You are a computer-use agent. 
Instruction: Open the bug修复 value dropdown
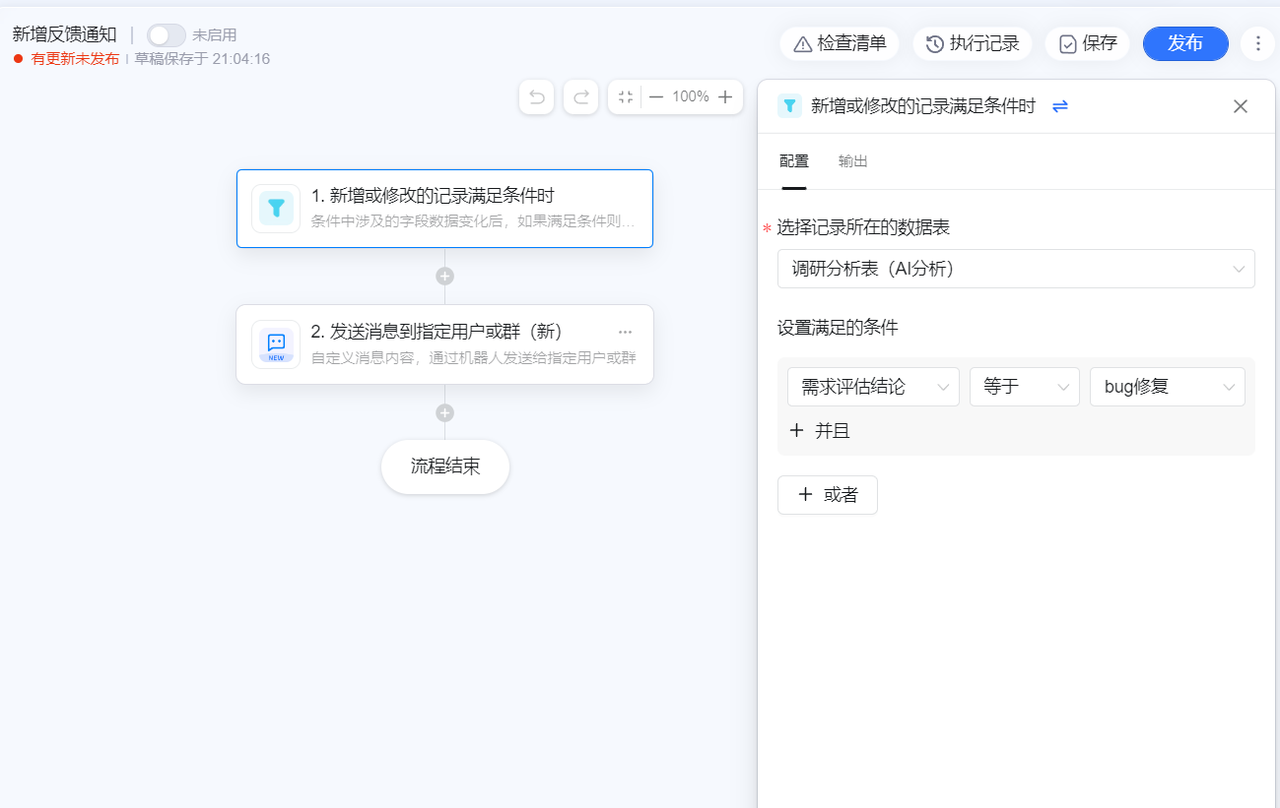coord(1167,387)
